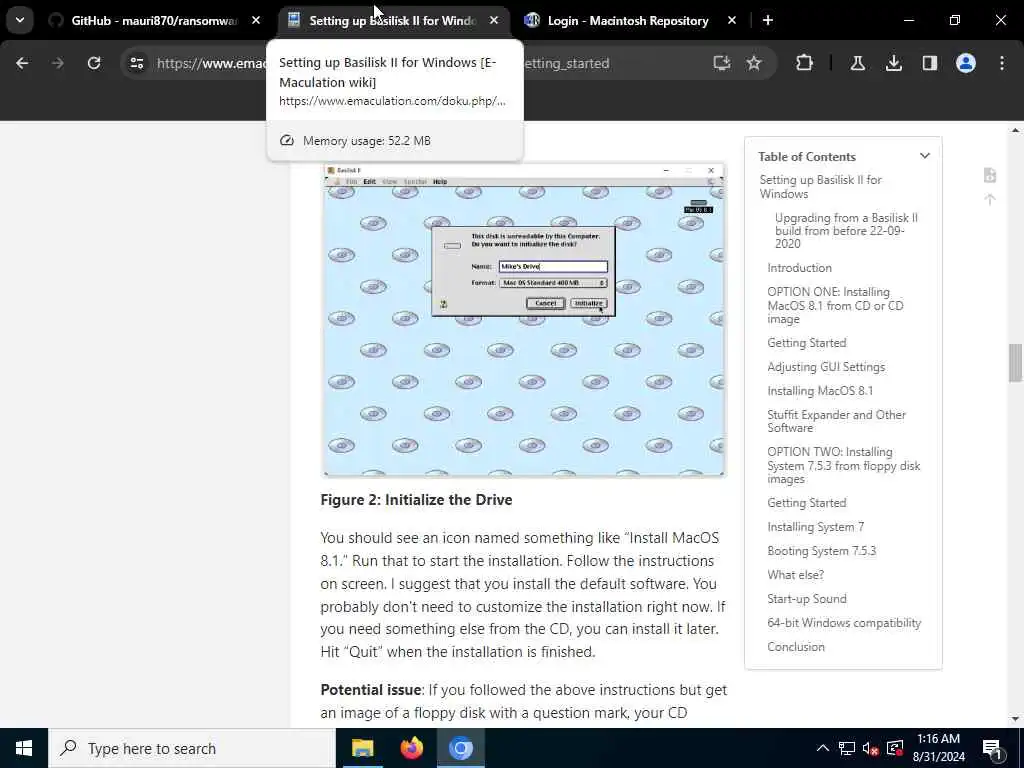This screenshot has width=1024, height=768.
Task: Go back to the previous page
Action: pos(22,63)
